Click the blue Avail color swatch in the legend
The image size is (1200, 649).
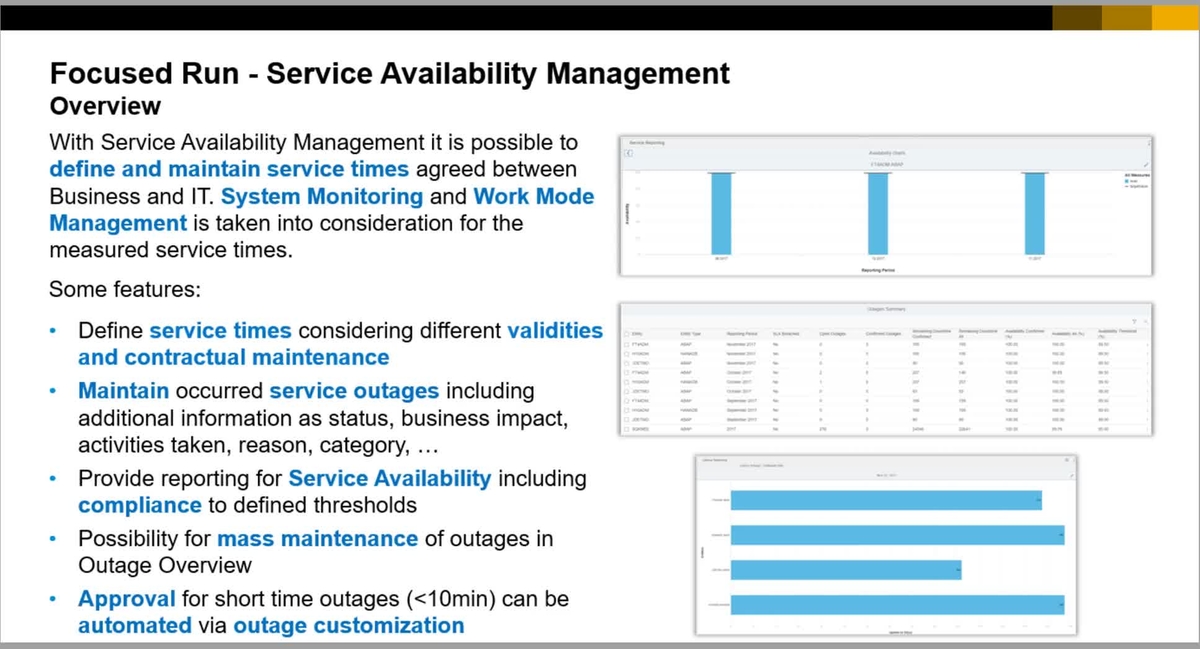point(1127,183)
